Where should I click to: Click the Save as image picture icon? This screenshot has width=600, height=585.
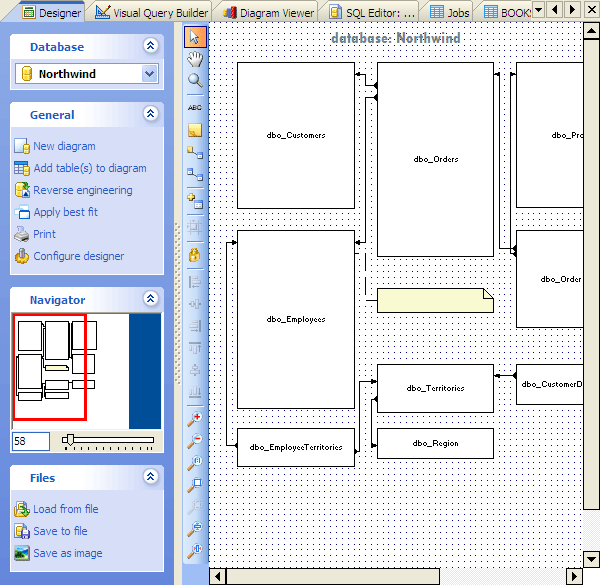point(22,553)
